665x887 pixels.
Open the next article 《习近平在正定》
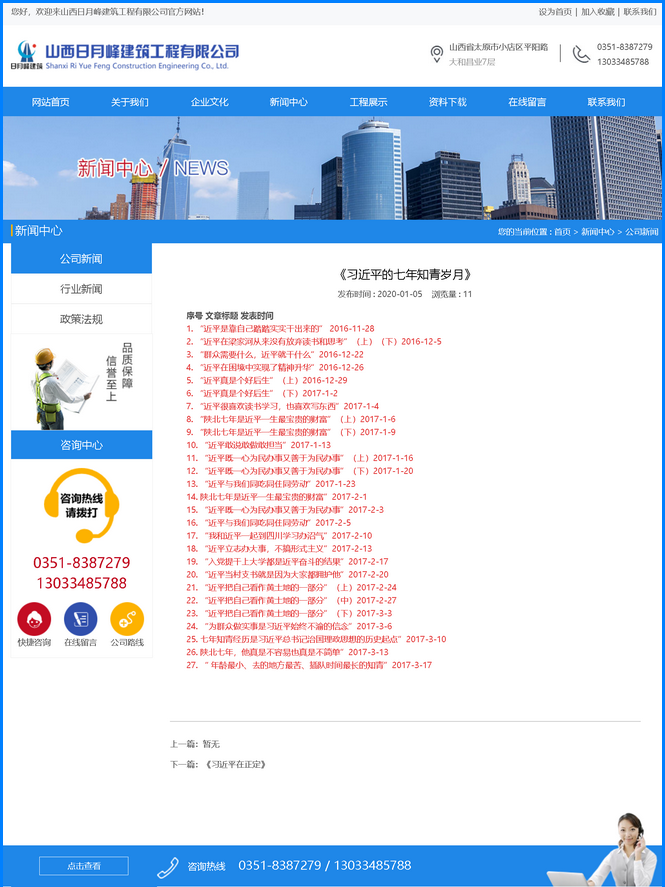coord(235,764)
